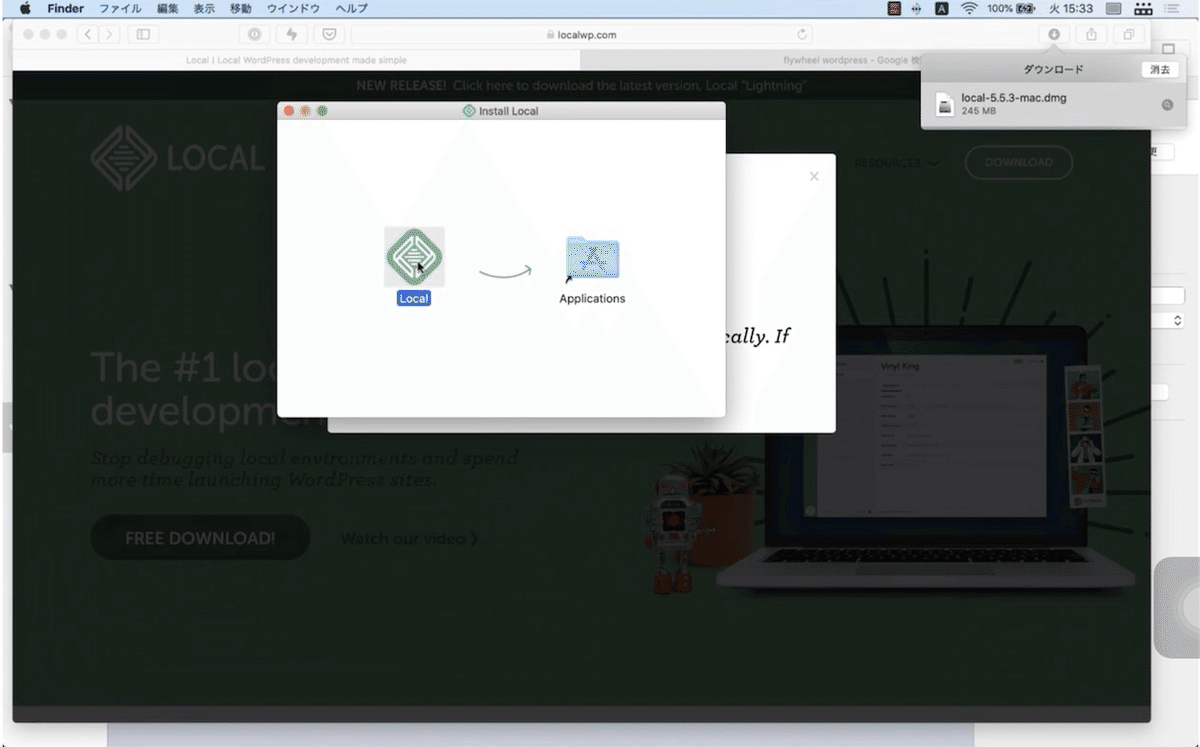Close the white modal with X

click(814, 176)
